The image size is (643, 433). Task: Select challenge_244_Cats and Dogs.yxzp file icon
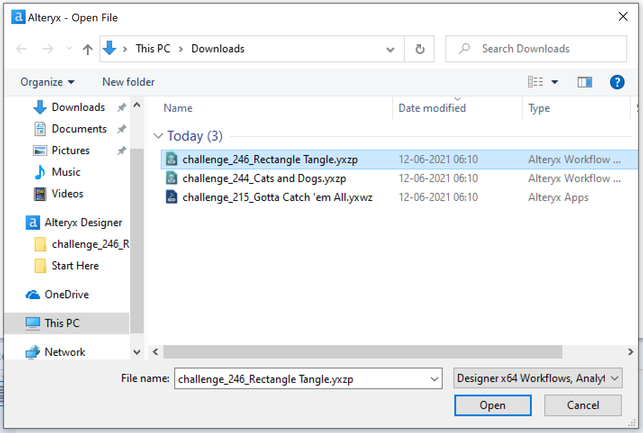point(172,178)
